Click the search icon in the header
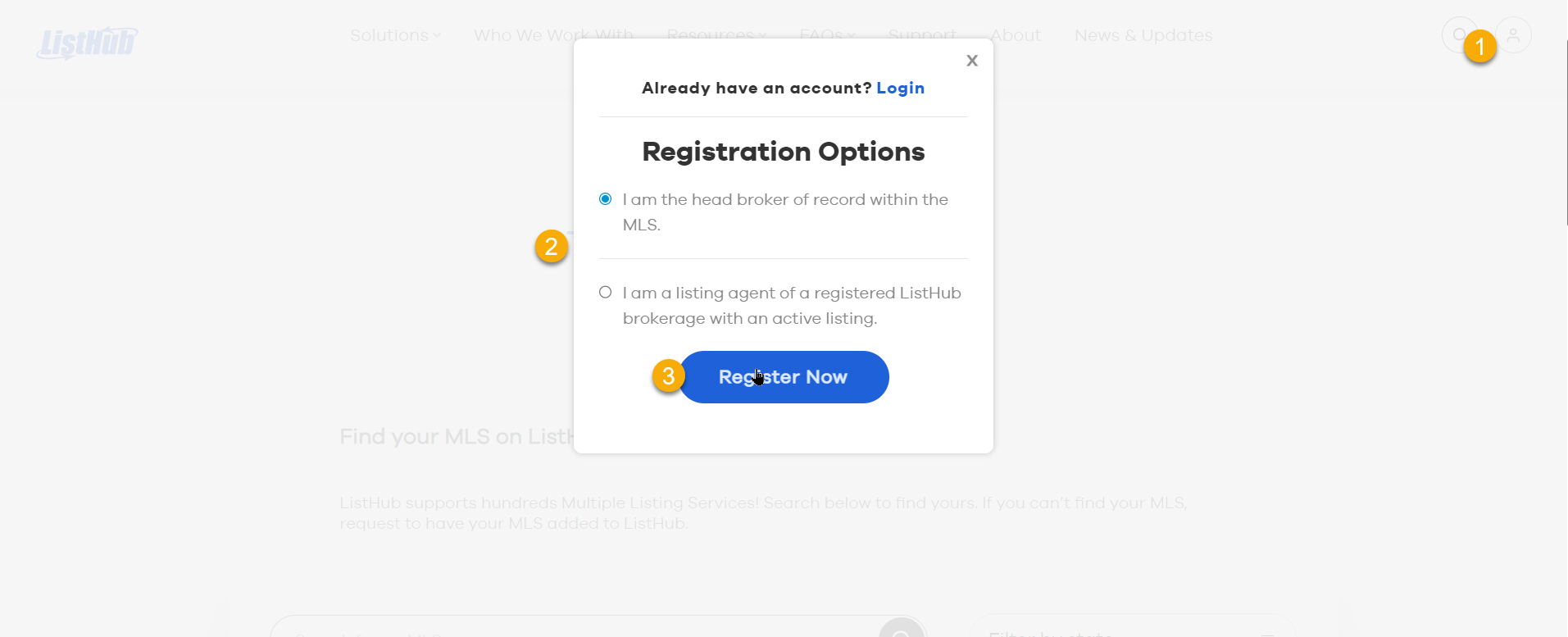 pos(1459,34)
